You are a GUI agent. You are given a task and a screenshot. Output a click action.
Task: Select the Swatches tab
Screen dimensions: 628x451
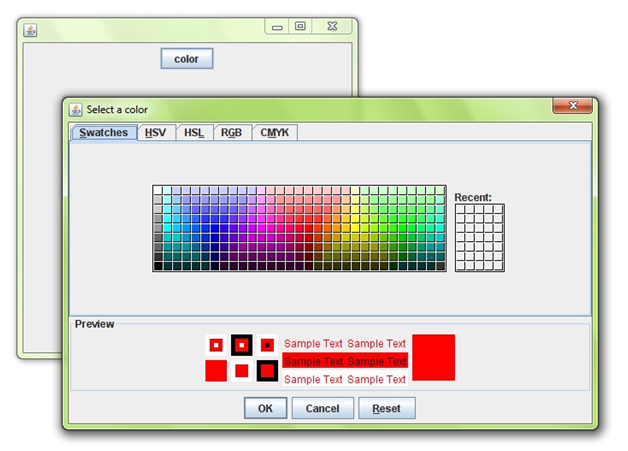click(104, 133)
